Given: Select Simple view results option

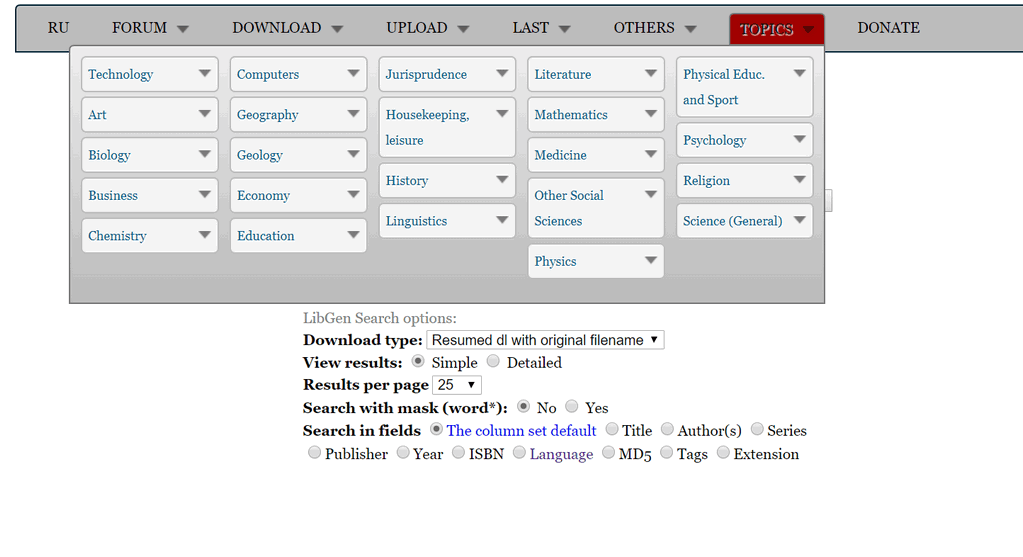Looking at the screenshot, I should tap(418, 361).
